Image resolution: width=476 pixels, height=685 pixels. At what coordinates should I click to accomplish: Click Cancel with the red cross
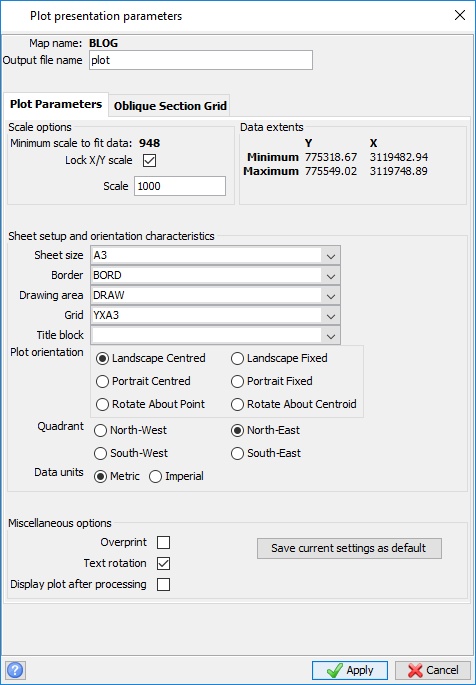click(433, 670)
